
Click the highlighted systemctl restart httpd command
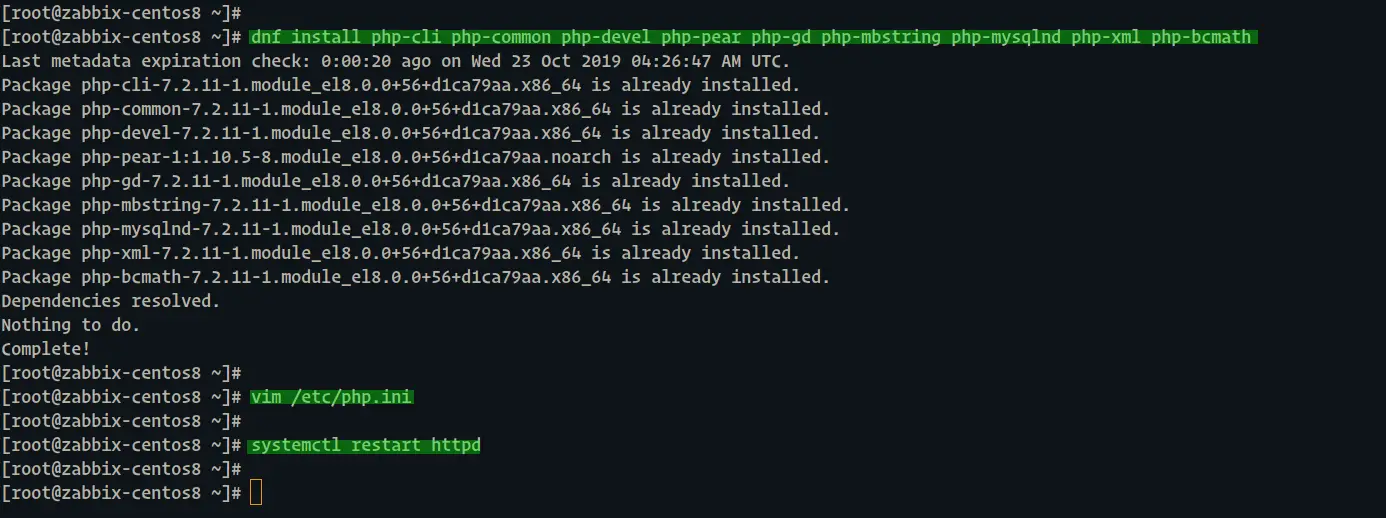pos(366,445)
